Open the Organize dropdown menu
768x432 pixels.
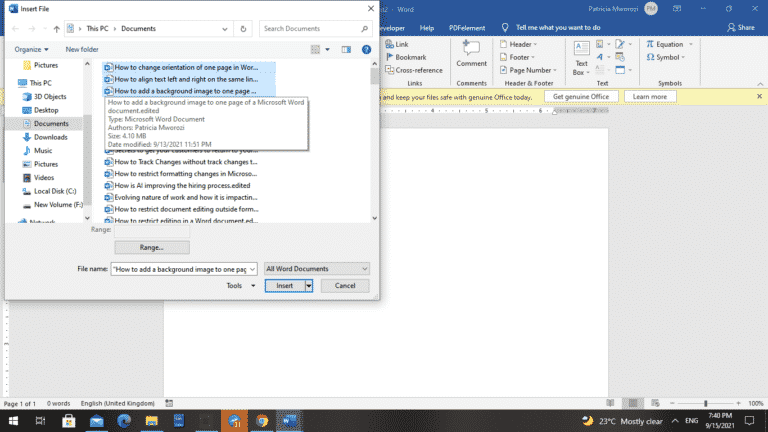pos(31,49)
